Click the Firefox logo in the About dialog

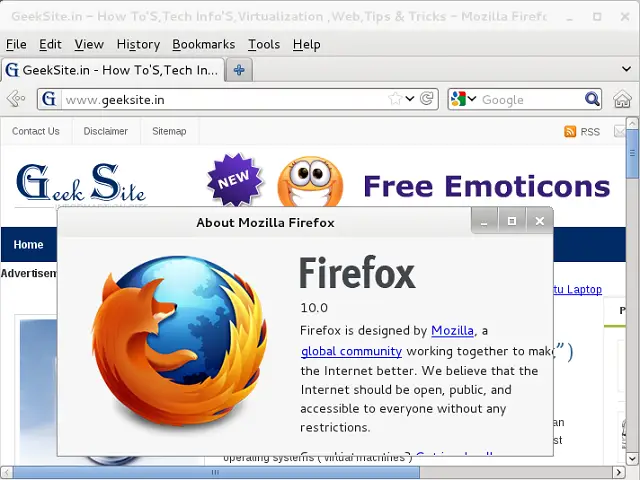pos(180,340)
